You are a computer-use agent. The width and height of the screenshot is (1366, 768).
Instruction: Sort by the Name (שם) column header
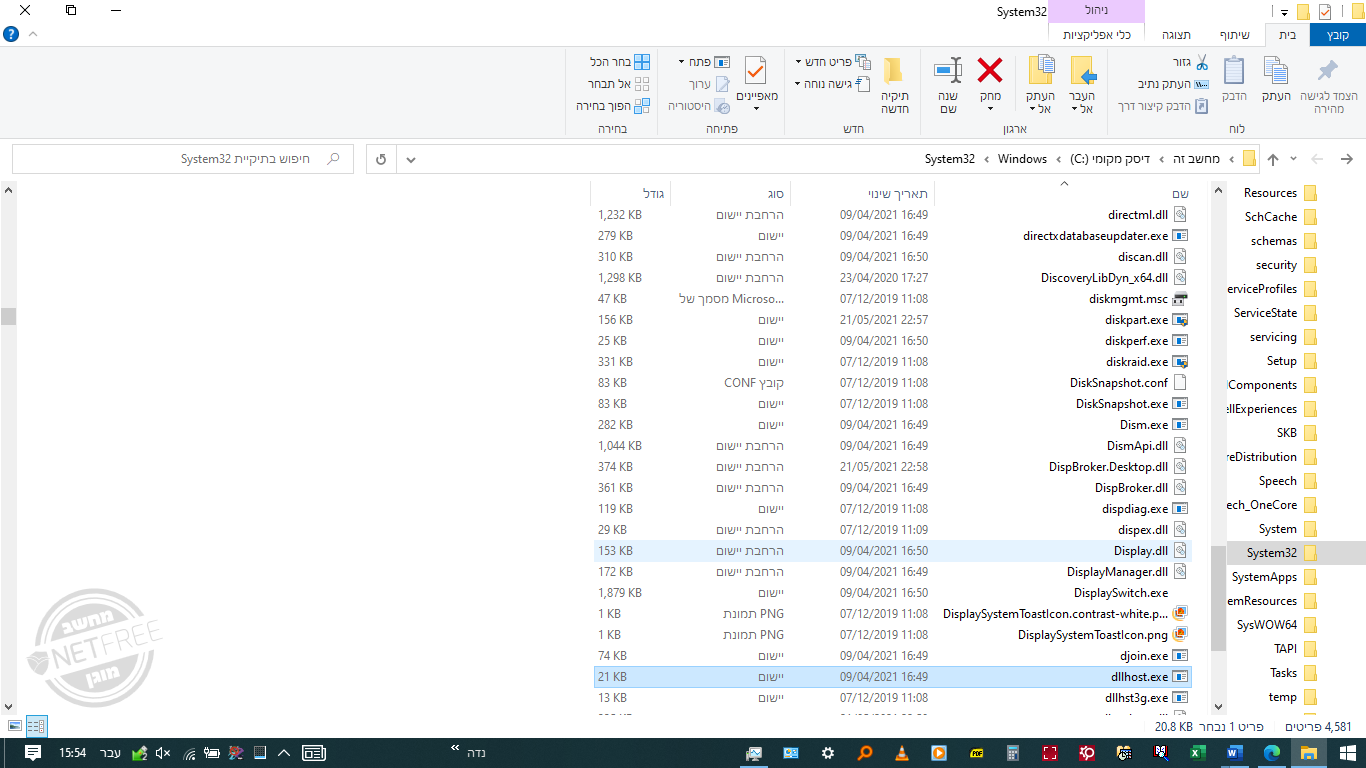pyautogui.click(x=1064, y=193)
